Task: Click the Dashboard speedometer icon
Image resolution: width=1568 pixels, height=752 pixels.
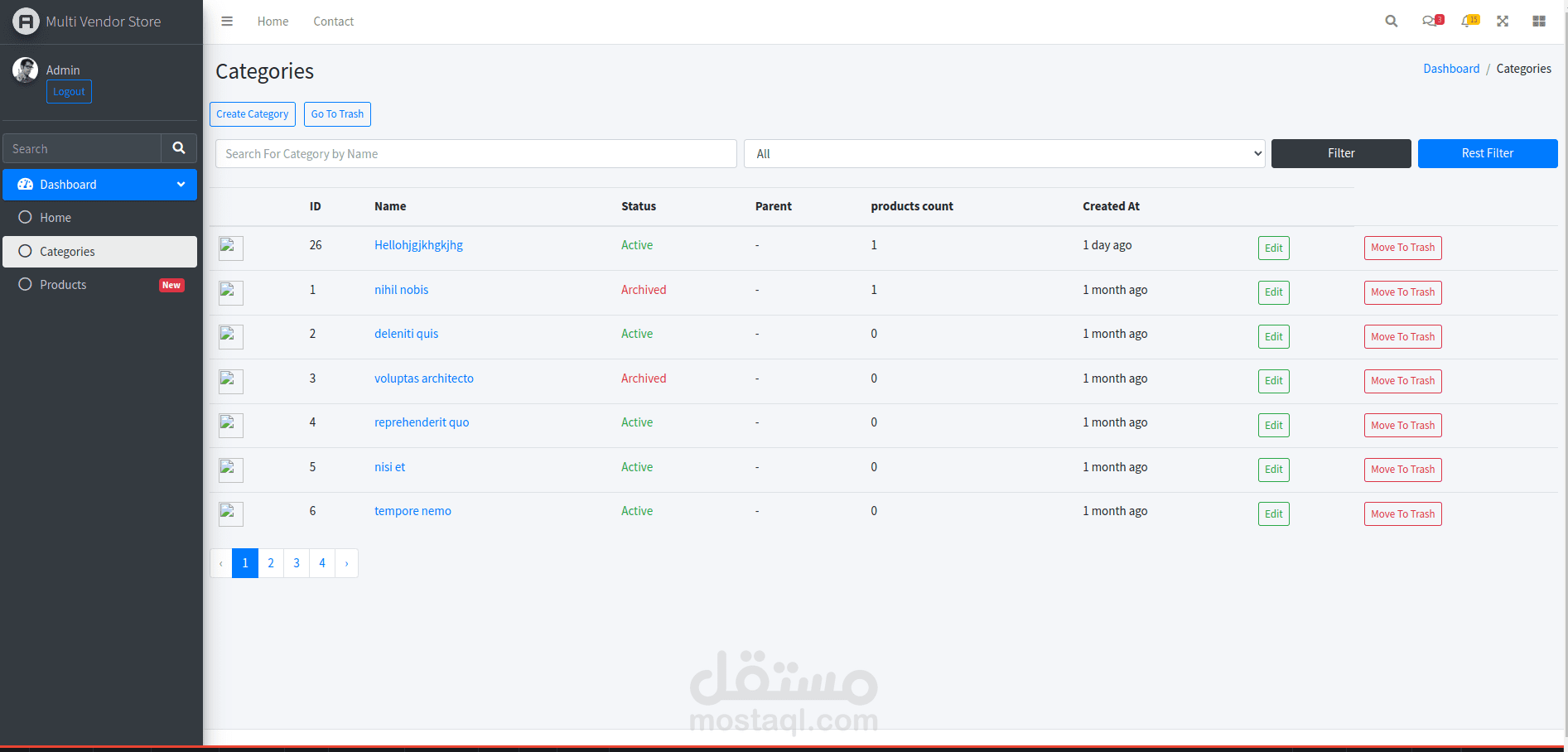Action: click(26, 185)
